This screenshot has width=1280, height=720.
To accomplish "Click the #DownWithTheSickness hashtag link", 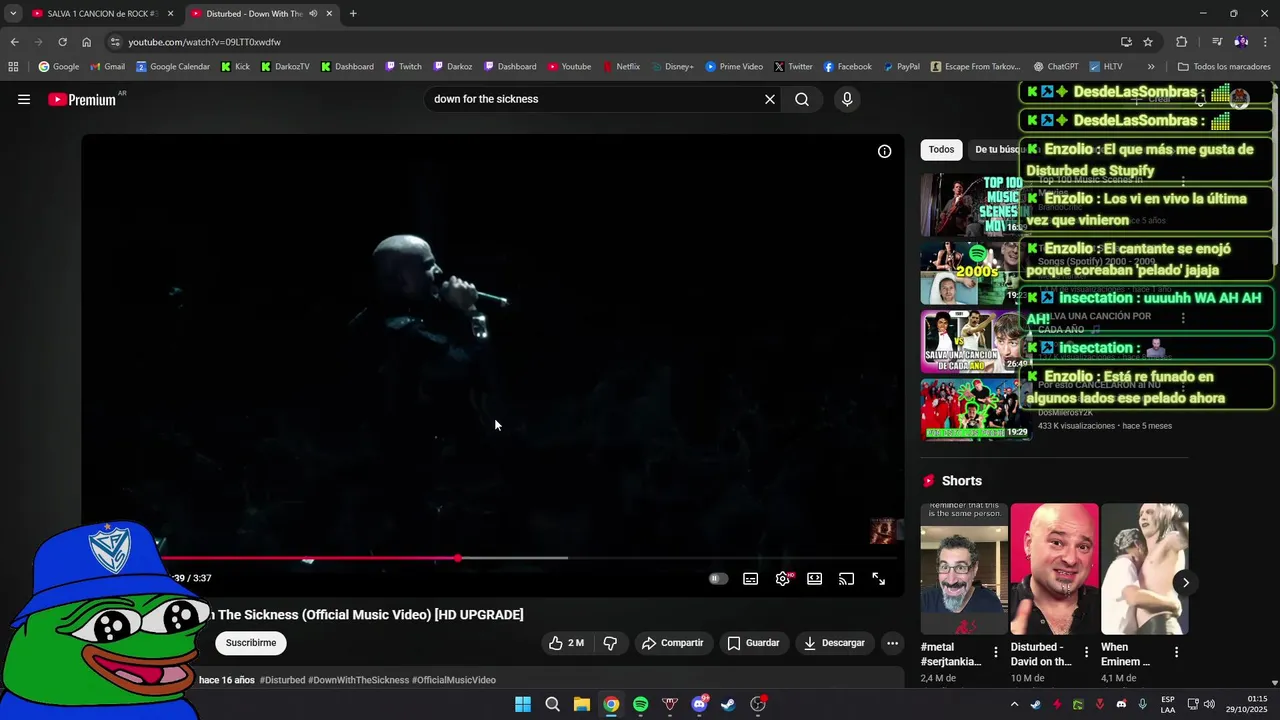I will [359, 680].
